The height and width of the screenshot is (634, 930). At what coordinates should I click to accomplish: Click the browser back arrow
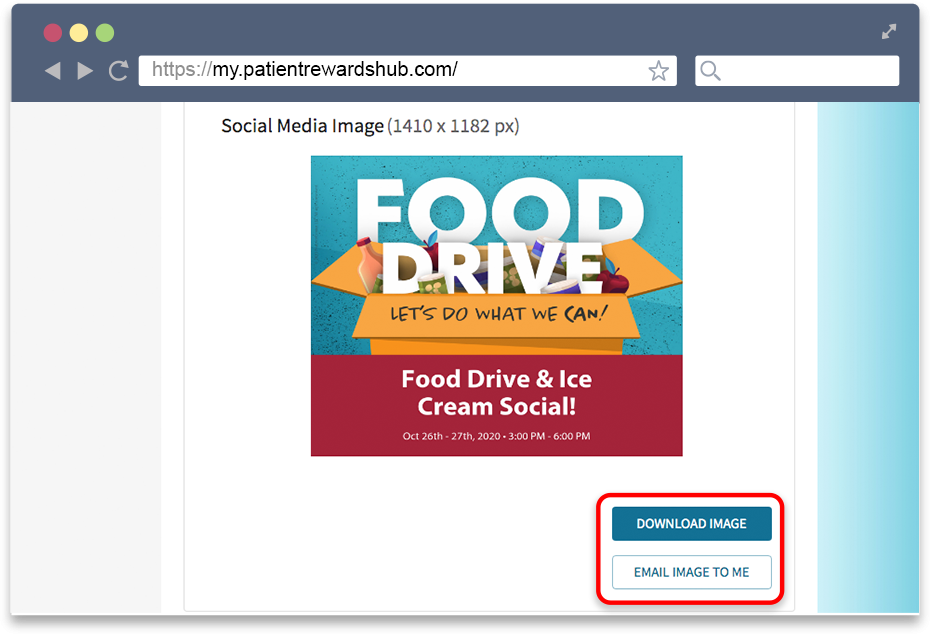pyautogui.click(x=53, y=71)
